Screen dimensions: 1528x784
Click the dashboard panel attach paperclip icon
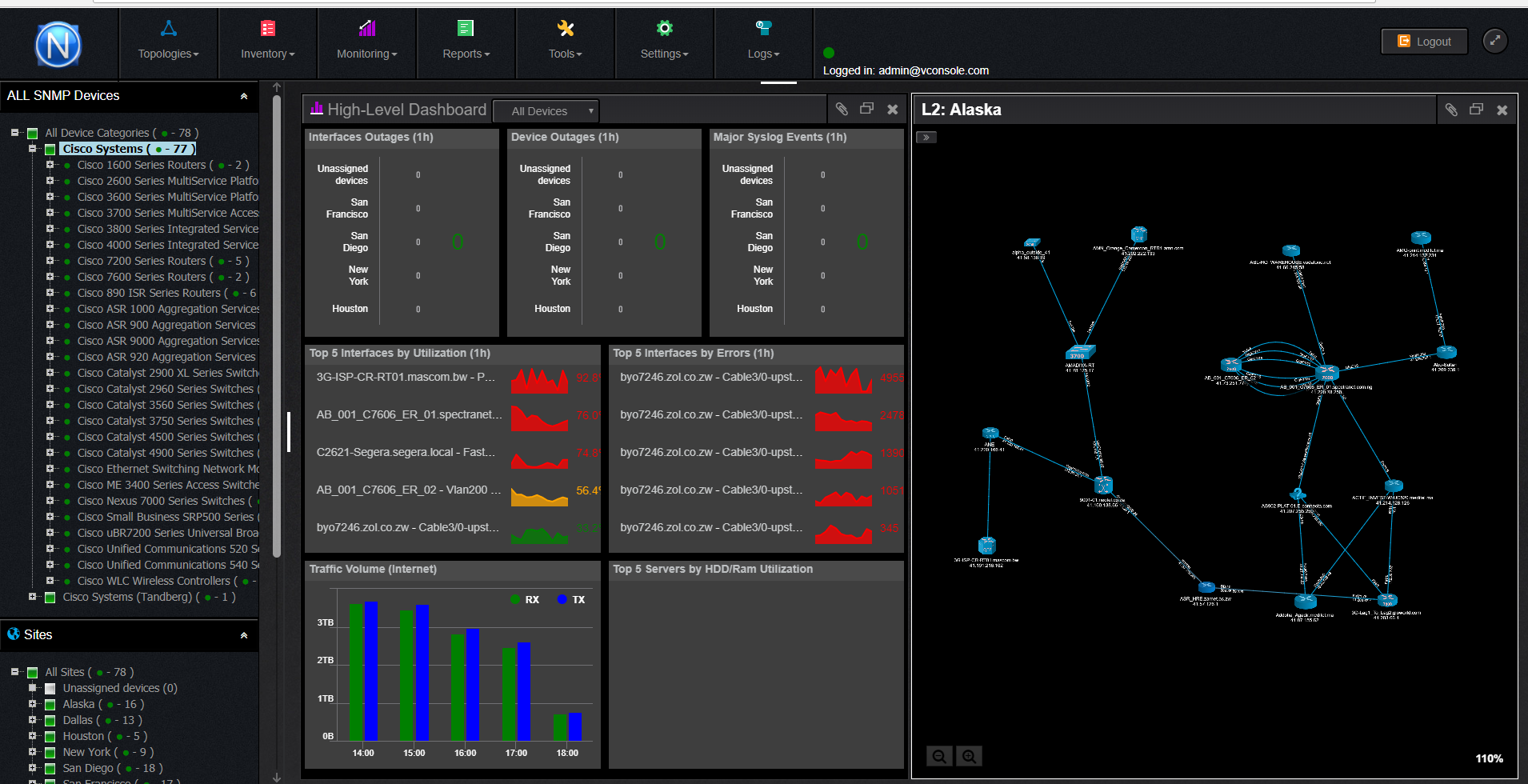coord(842,109)
